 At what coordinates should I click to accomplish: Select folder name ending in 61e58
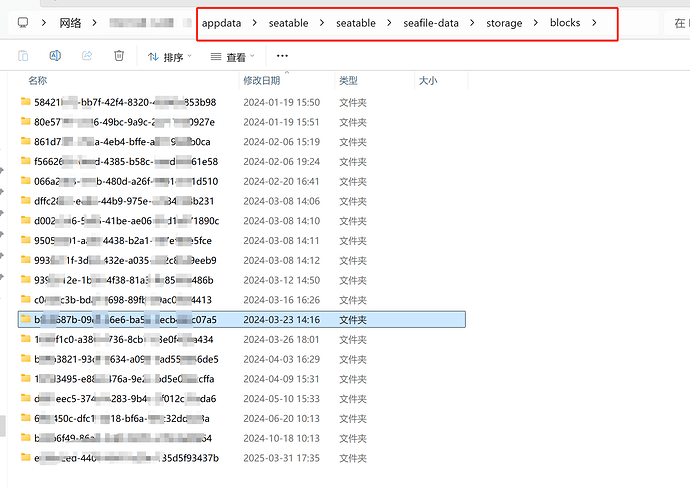point(242,161)
